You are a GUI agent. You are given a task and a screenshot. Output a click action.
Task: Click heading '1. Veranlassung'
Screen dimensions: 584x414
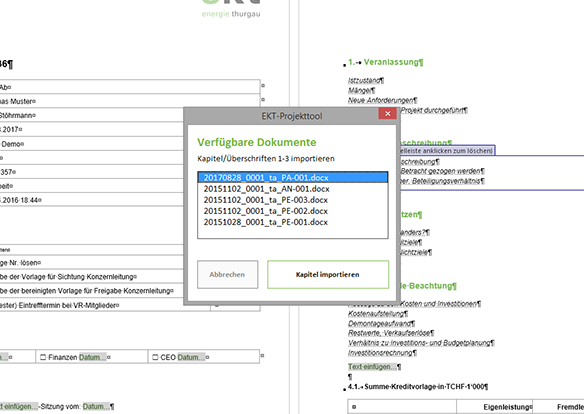pyautogui.click(x=385, y=62)
